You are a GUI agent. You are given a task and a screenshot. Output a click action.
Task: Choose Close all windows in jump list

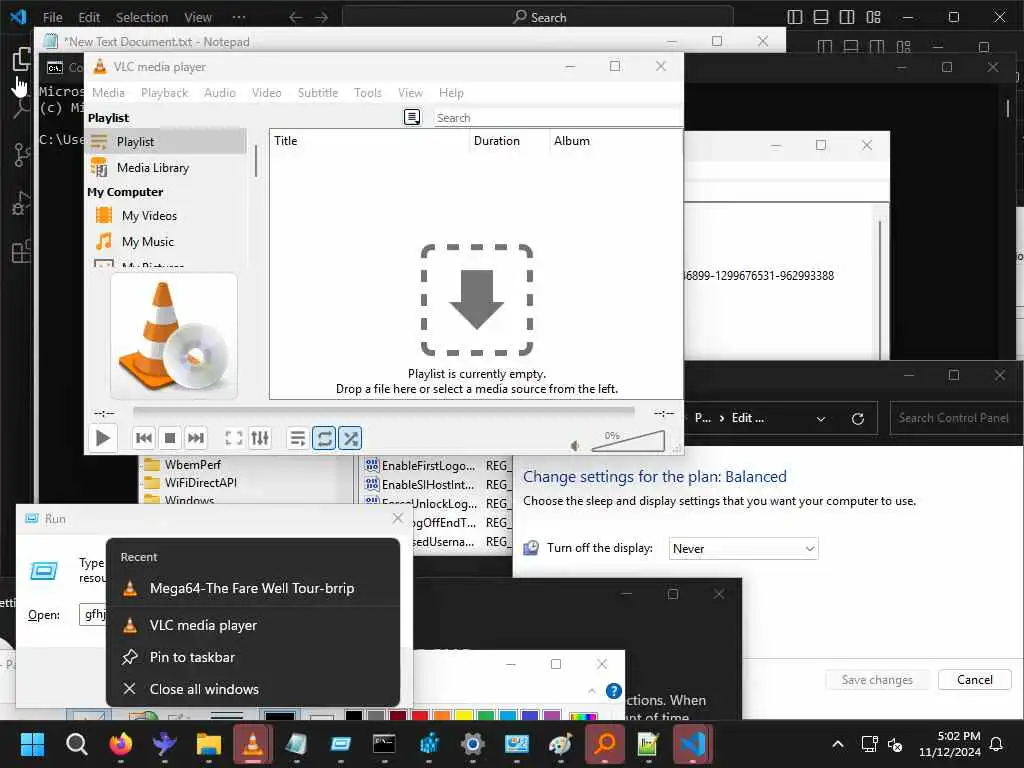[253, 690]
